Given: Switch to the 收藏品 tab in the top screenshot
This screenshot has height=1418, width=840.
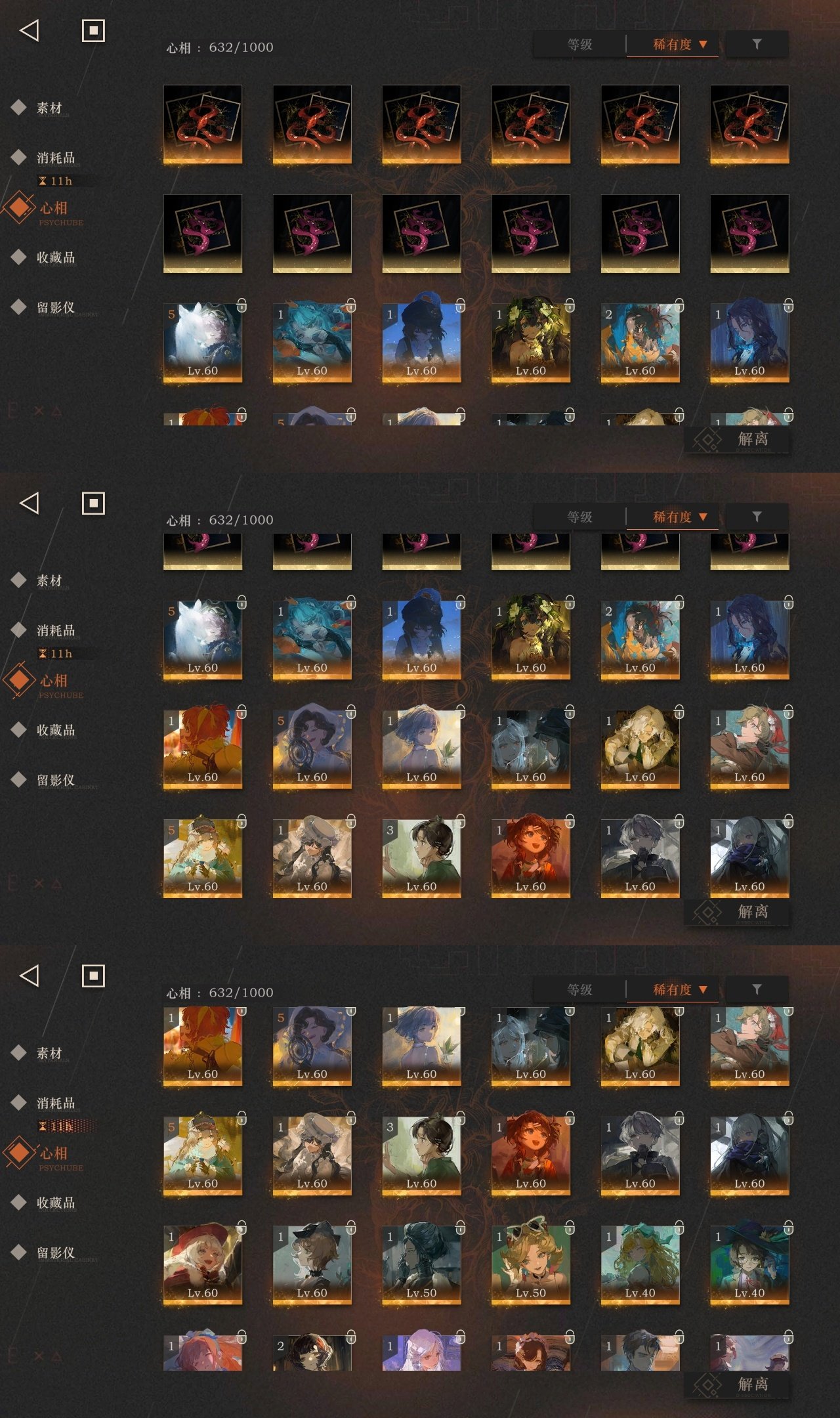Looking at the screenshot, I should coord(56,257).
